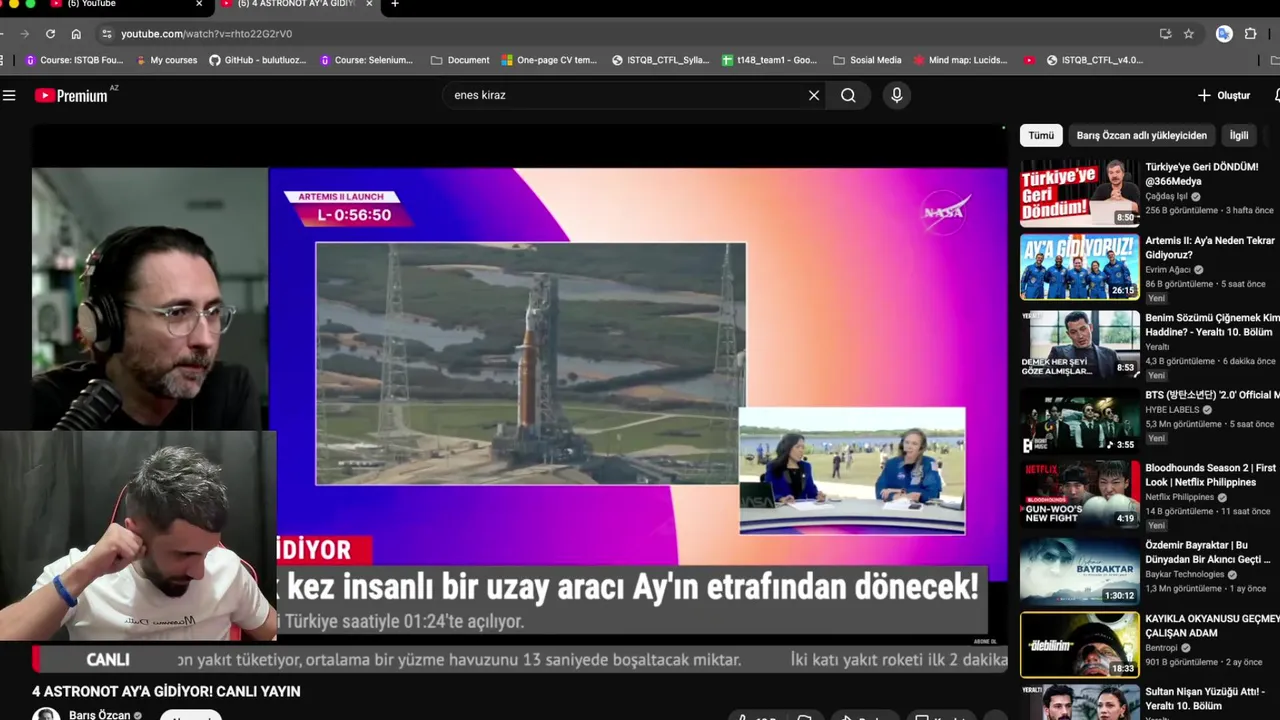This screenshot has height=720, width=1280.
Task: Open the 'Sosial Media' bookmark folder
Action: [867, 60]
